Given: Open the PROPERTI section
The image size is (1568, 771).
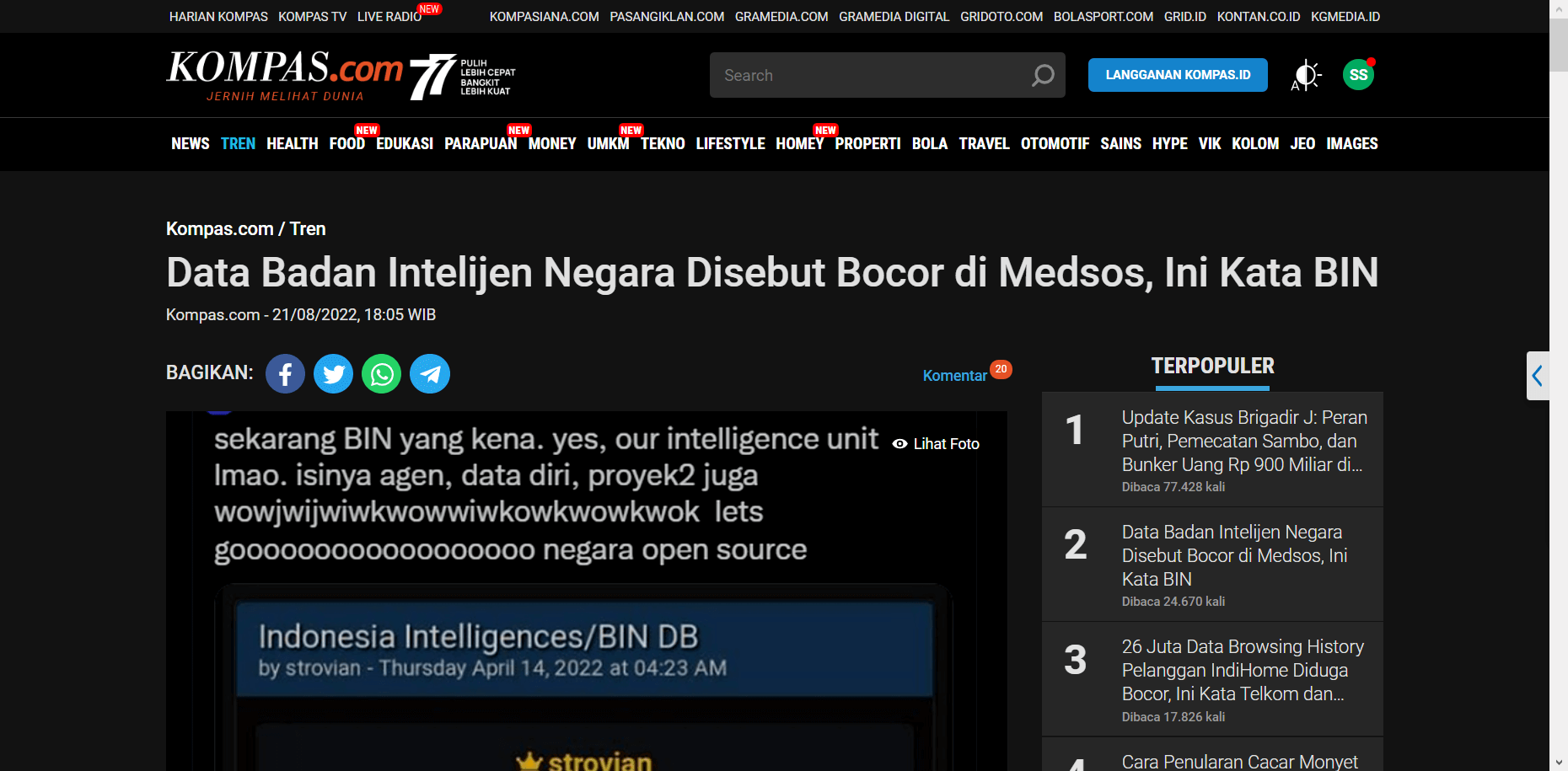Looking at the screenshot, I should 867,144.
